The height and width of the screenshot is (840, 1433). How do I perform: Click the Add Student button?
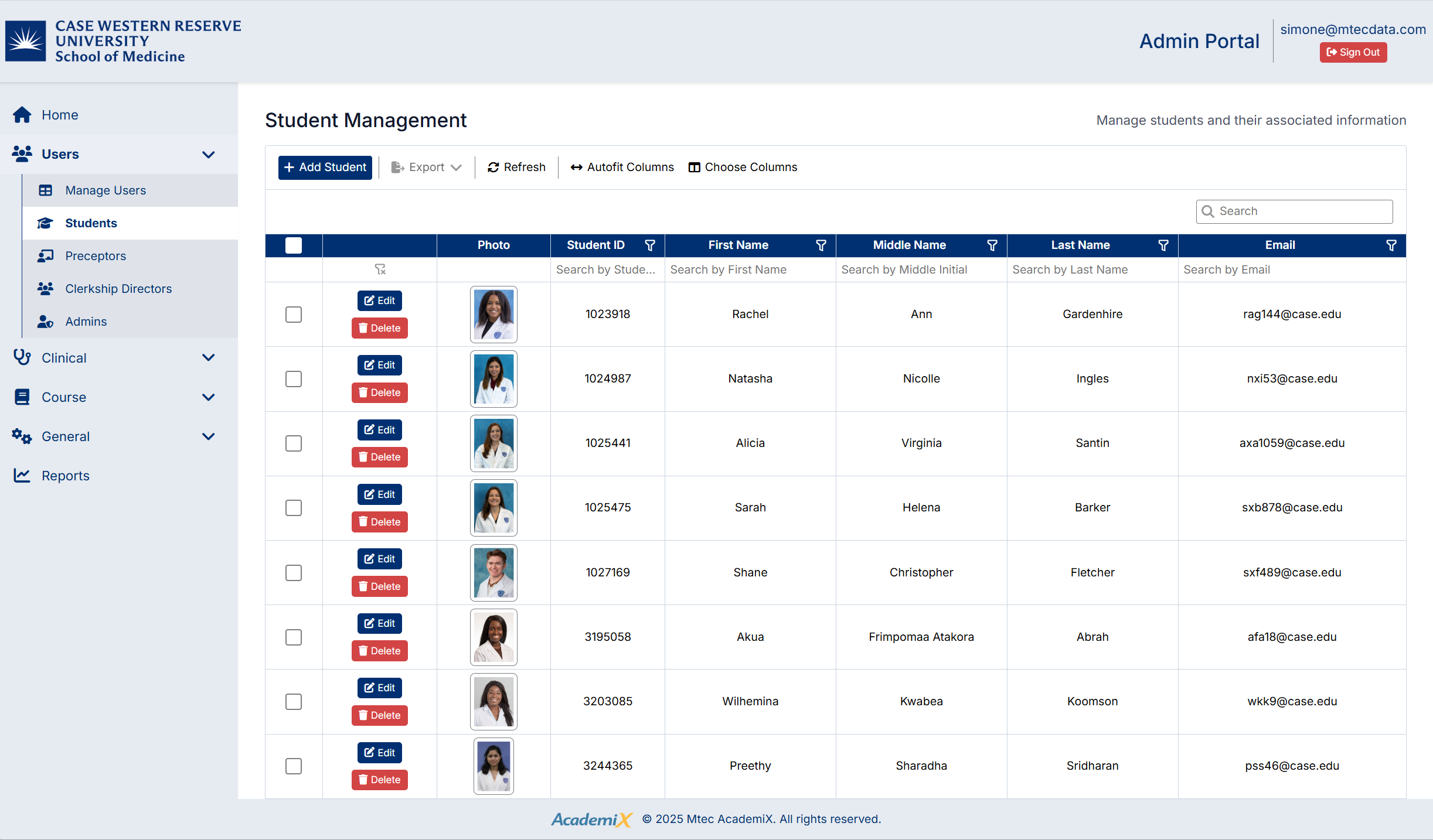point(325,168)
